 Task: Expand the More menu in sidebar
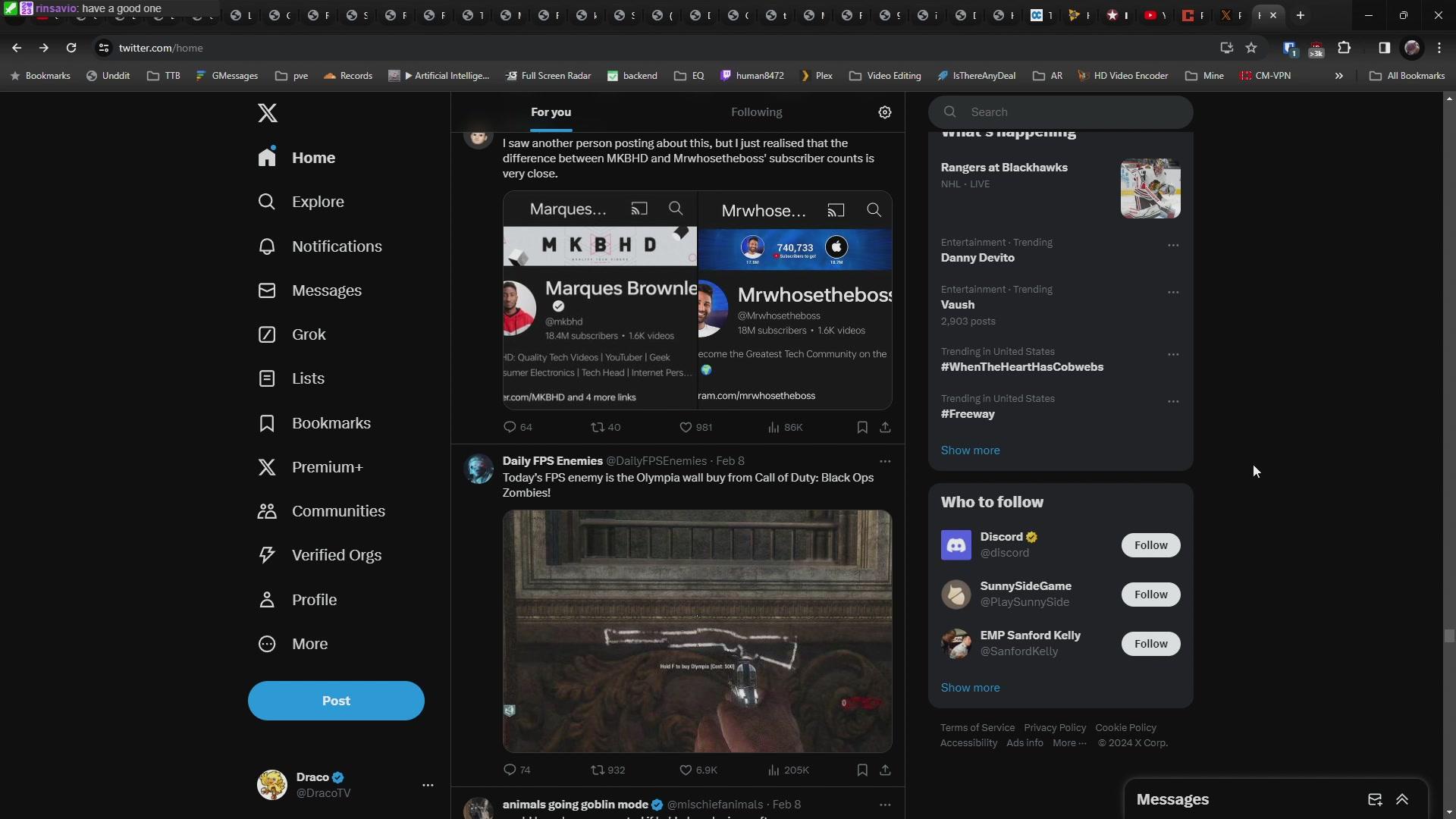click(293, 644)
